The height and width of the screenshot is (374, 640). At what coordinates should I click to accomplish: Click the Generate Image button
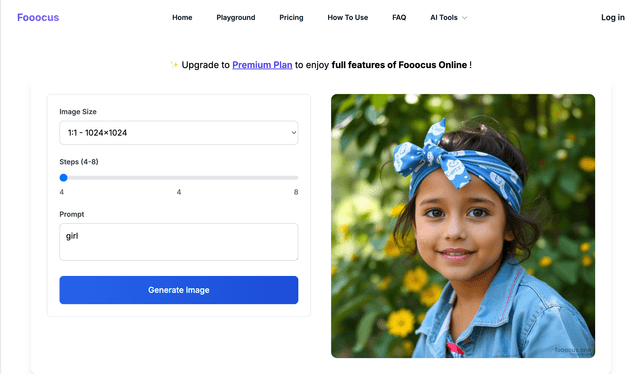pos(179,290)
